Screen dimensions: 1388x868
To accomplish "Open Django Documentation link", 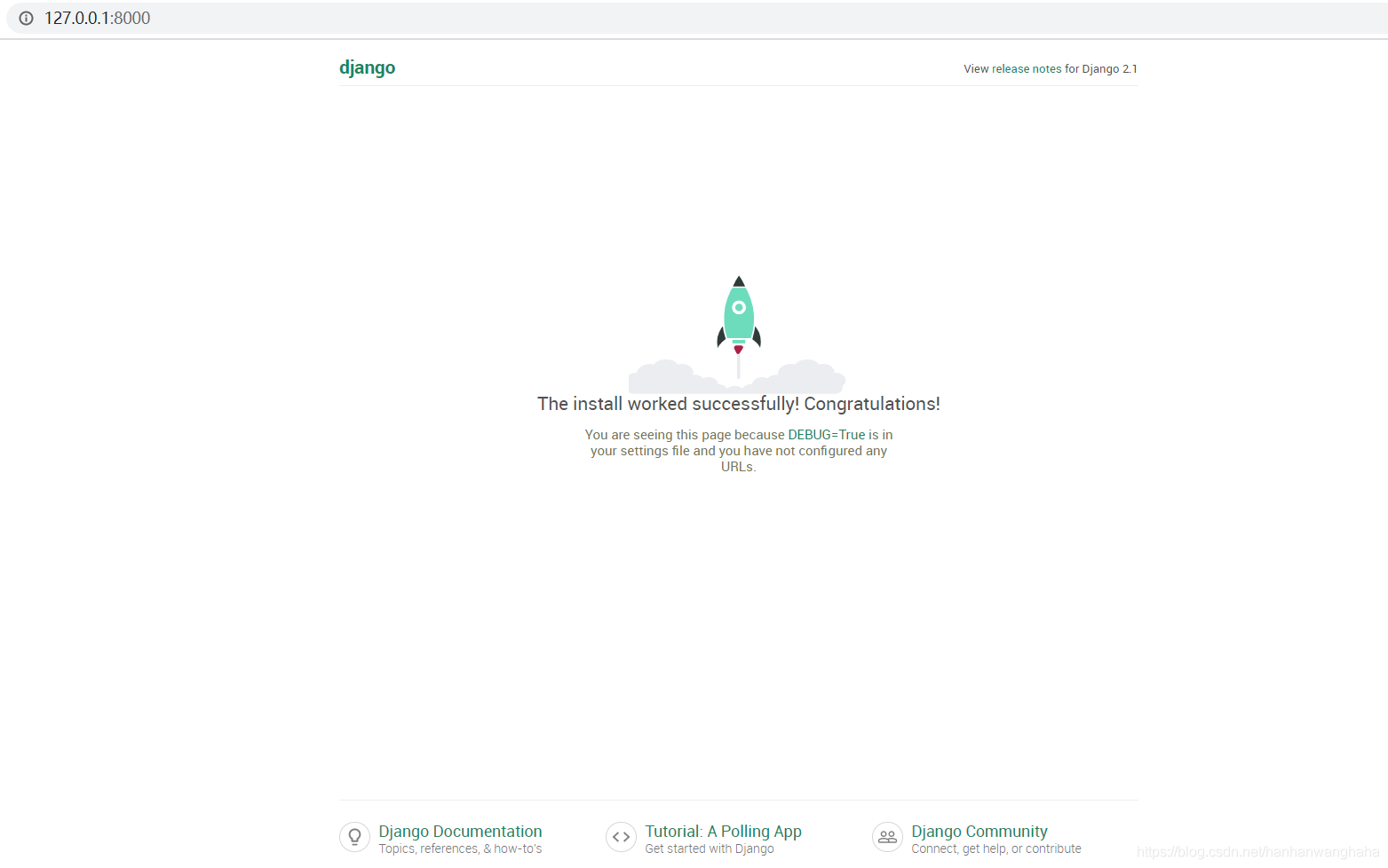I will point(460,832).
